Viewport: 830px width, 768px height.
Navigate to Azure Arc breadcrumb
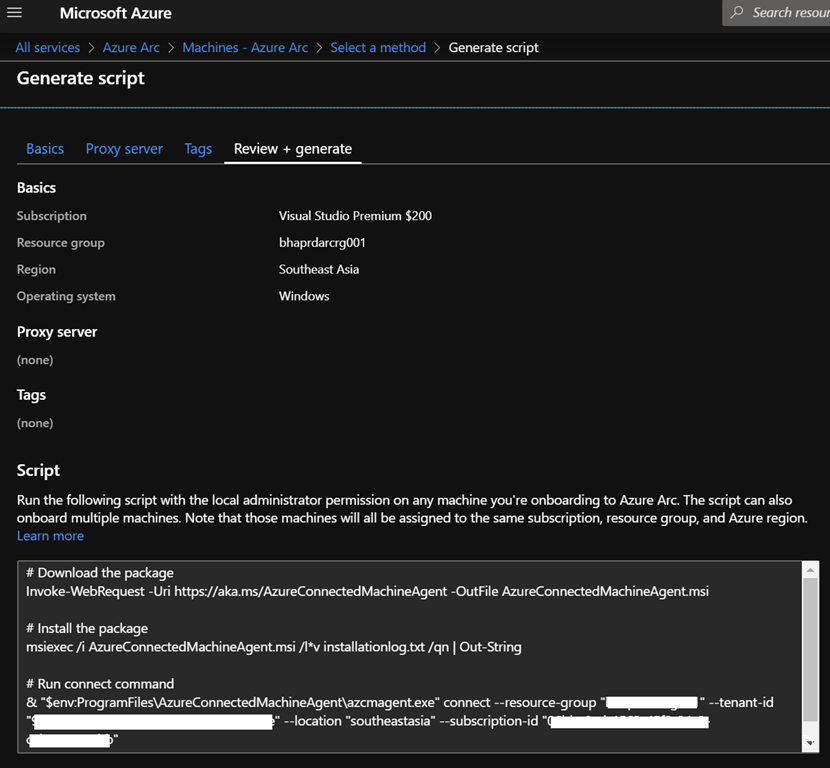[131, 47]
